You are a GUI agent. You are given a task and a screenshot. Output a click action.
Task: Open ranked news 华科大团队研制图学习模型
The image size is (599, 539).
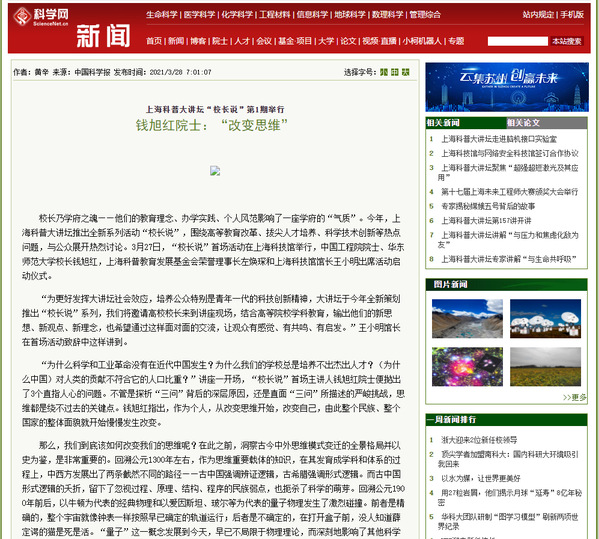click(x=508, y=521)
